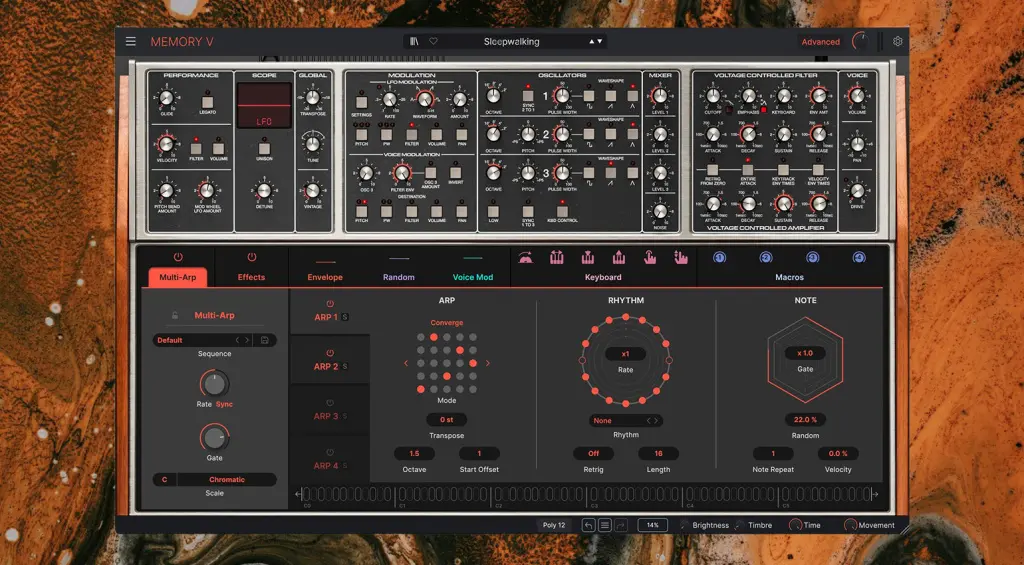This screenshot has height=565, width=1024.
Task: Open the Voice Mod tab
Action: (x=473, y=277)
